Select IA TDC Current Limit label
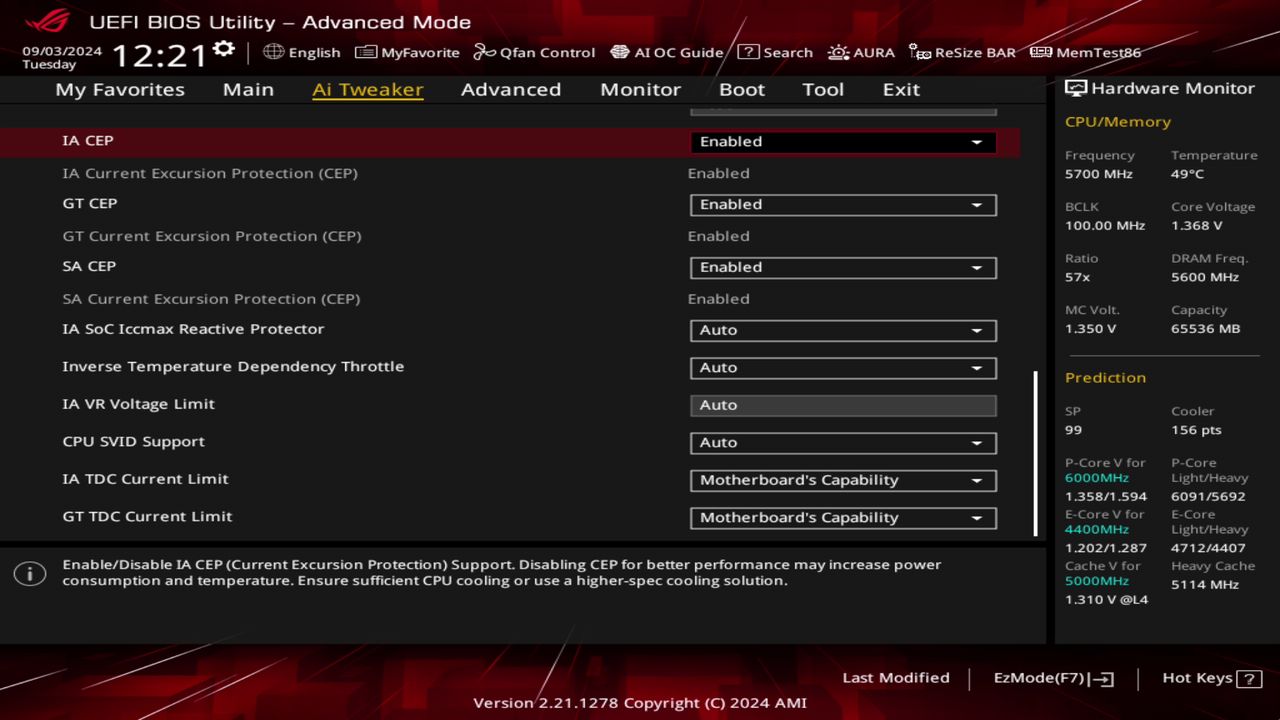This screenshot has height=720, width=1280. (x=146, y=479)
